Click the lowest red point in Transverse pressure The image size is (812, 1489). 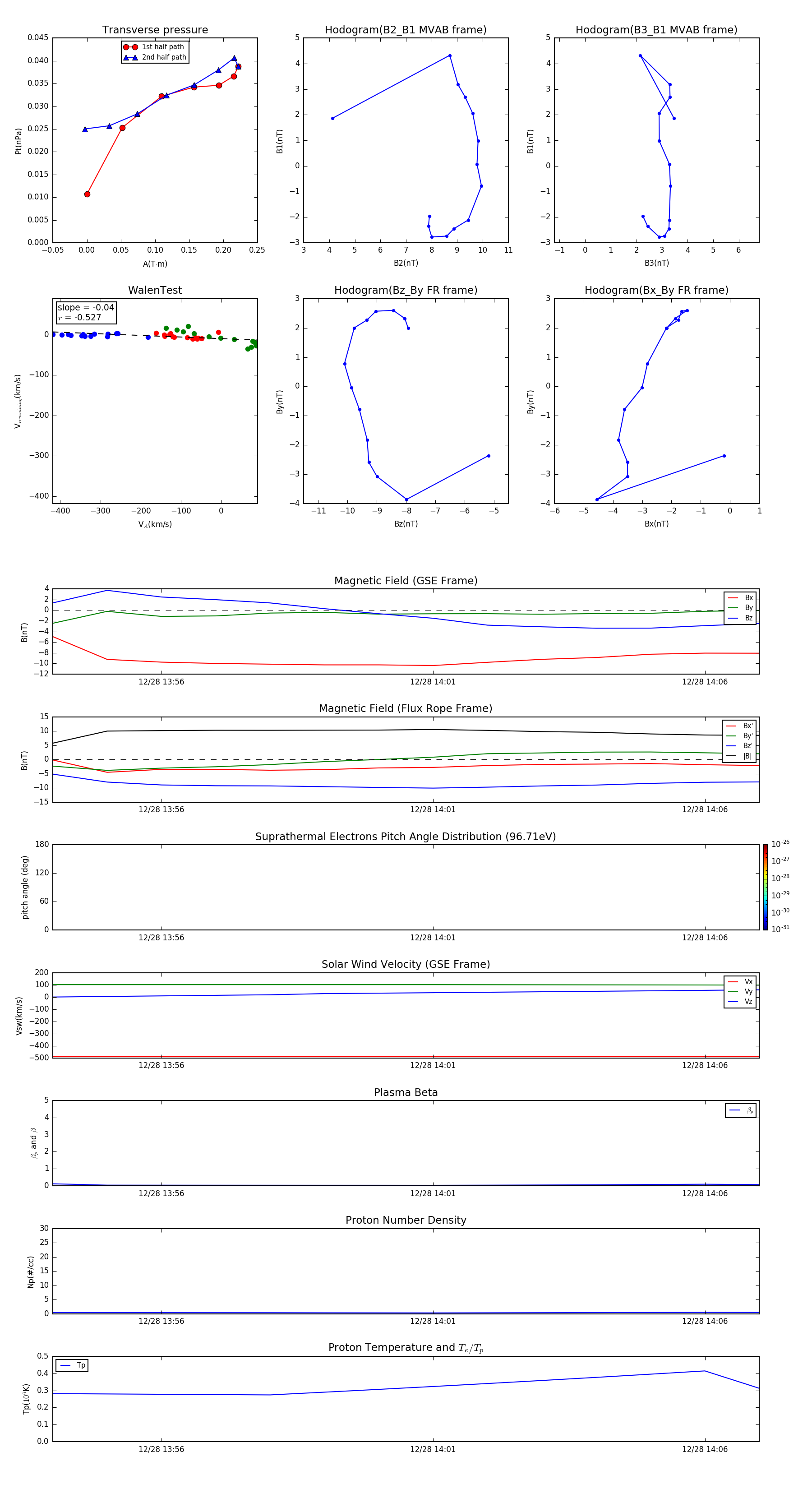click(87, 194)
